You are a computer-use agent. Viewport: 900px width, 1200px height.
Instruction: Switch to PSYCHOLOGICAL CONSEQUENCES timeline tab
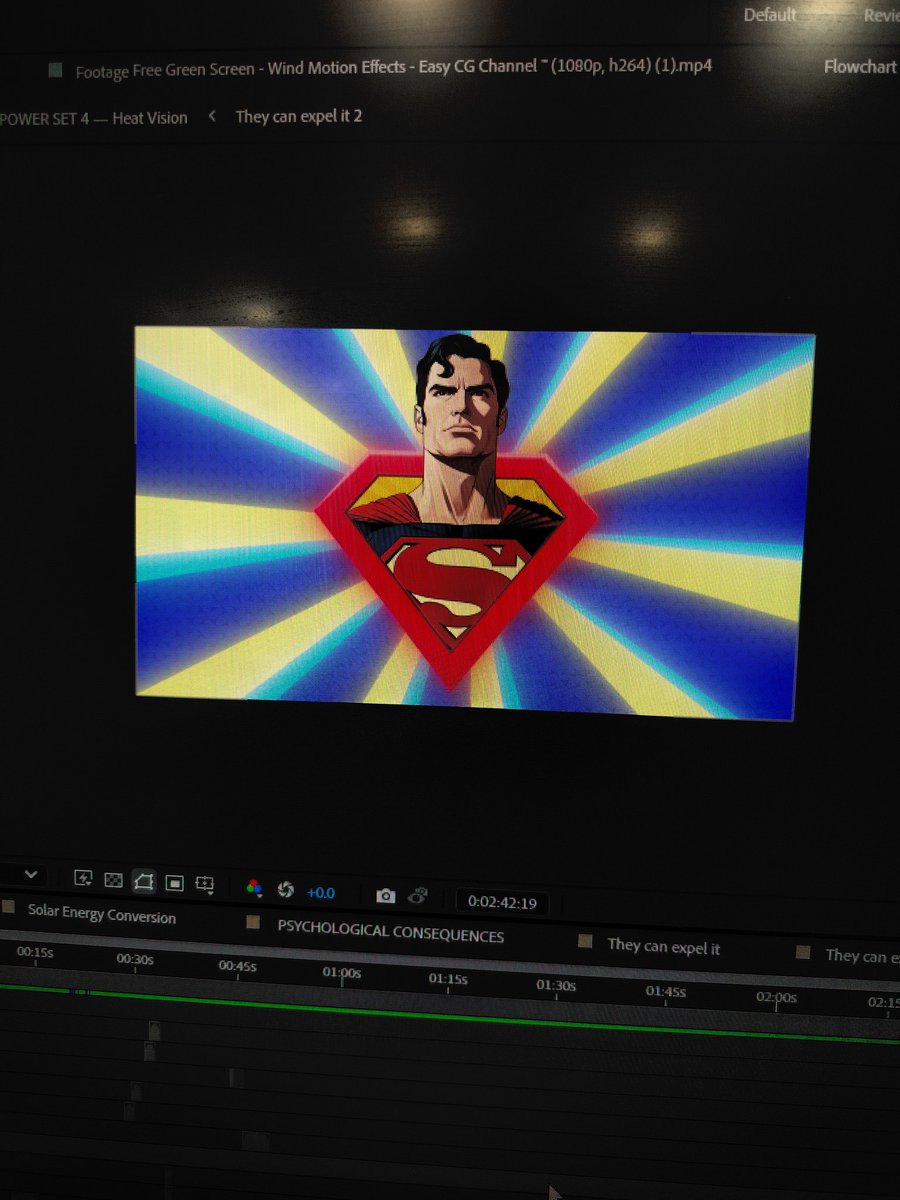391,932
